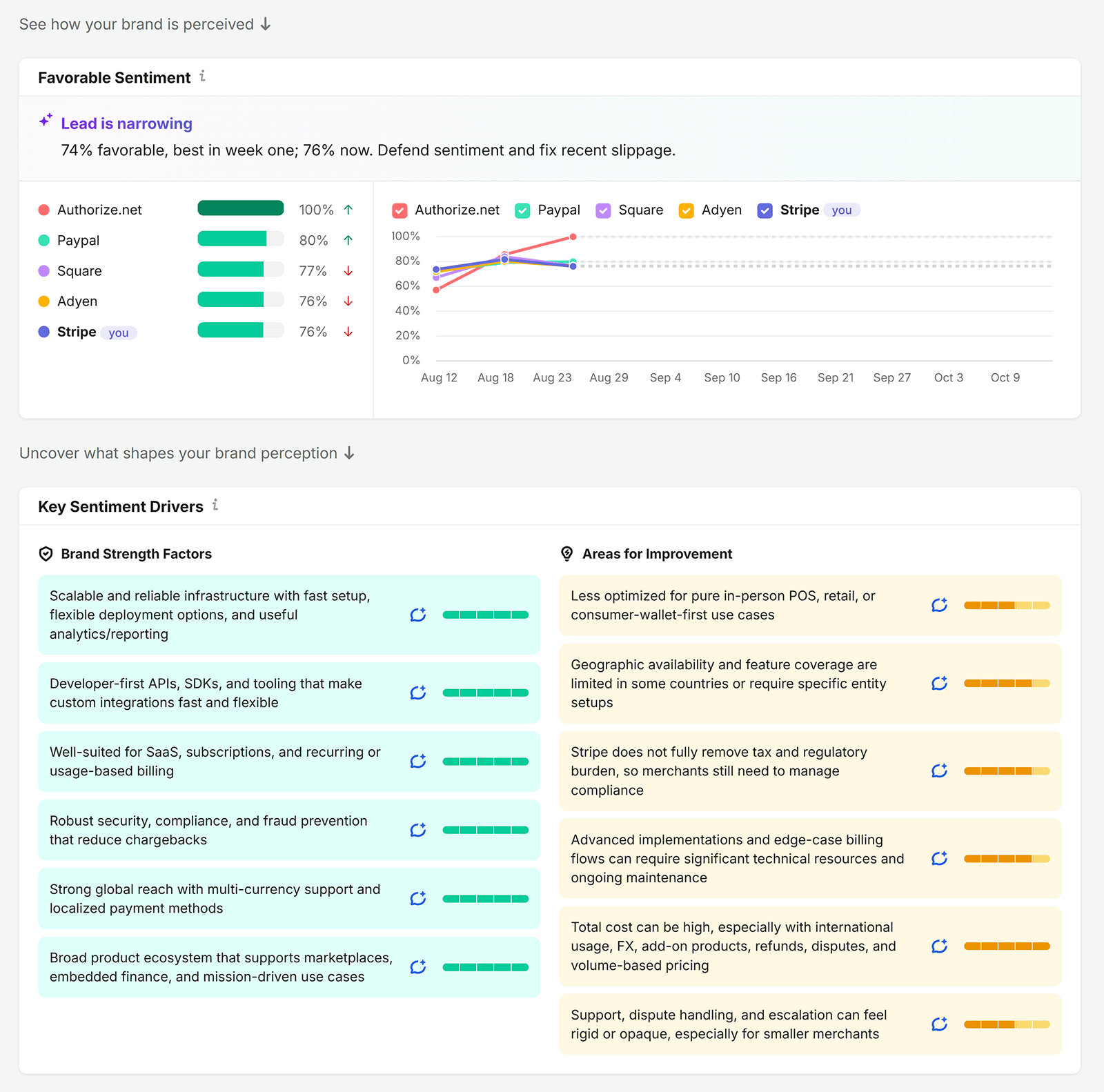The height and width of the screenshot is (1092, 1104).
Task: Toggle the Square chart legend checkbox
Action: 603,210
